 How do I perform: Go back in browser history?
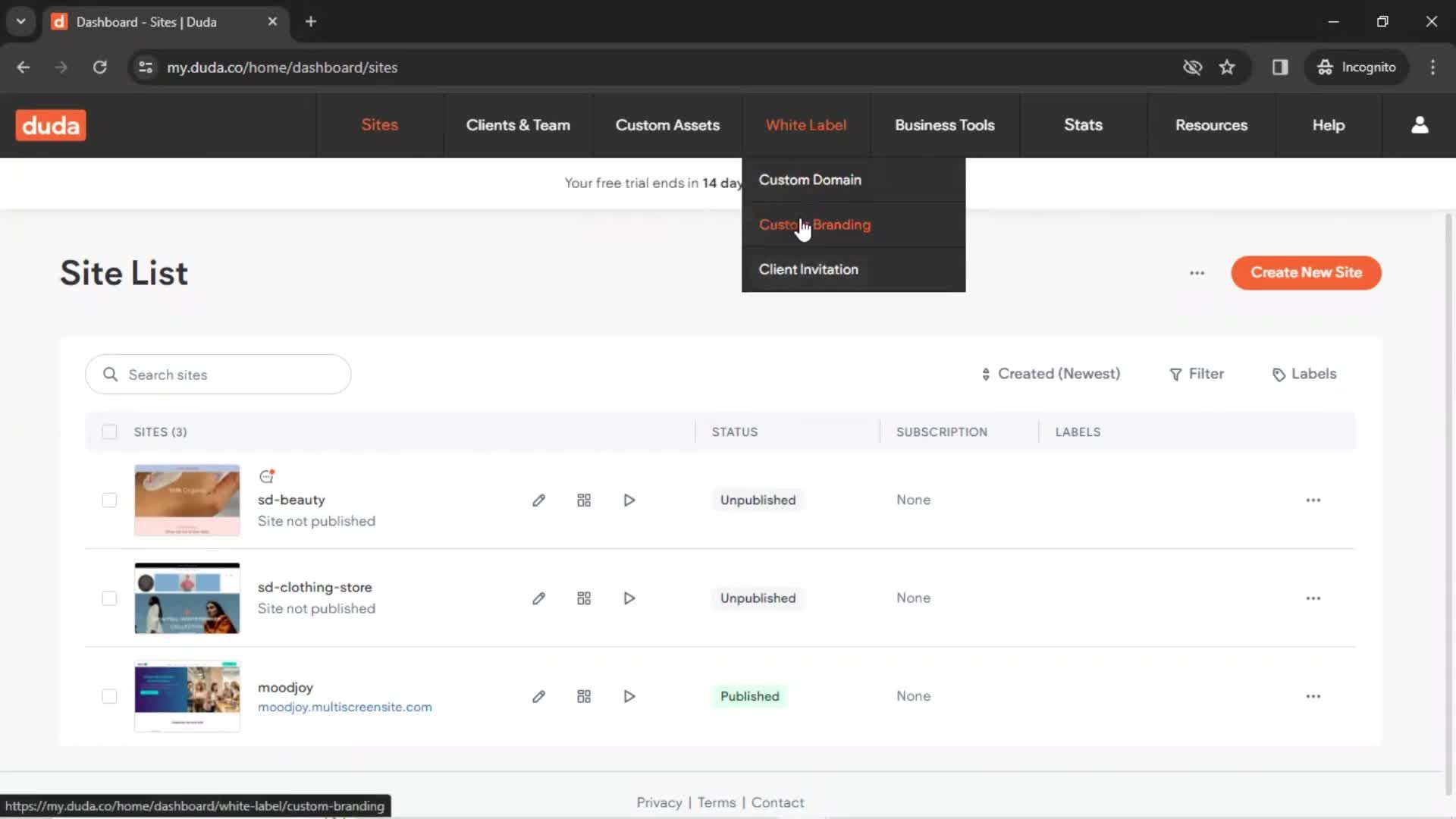[x=24, y=67]
